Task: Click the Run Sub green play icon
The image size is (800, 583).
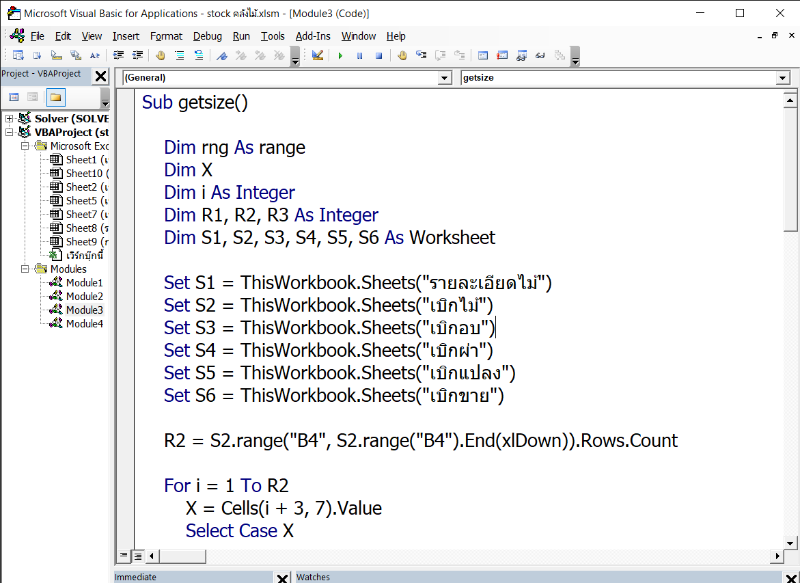Action: point(340,56)
